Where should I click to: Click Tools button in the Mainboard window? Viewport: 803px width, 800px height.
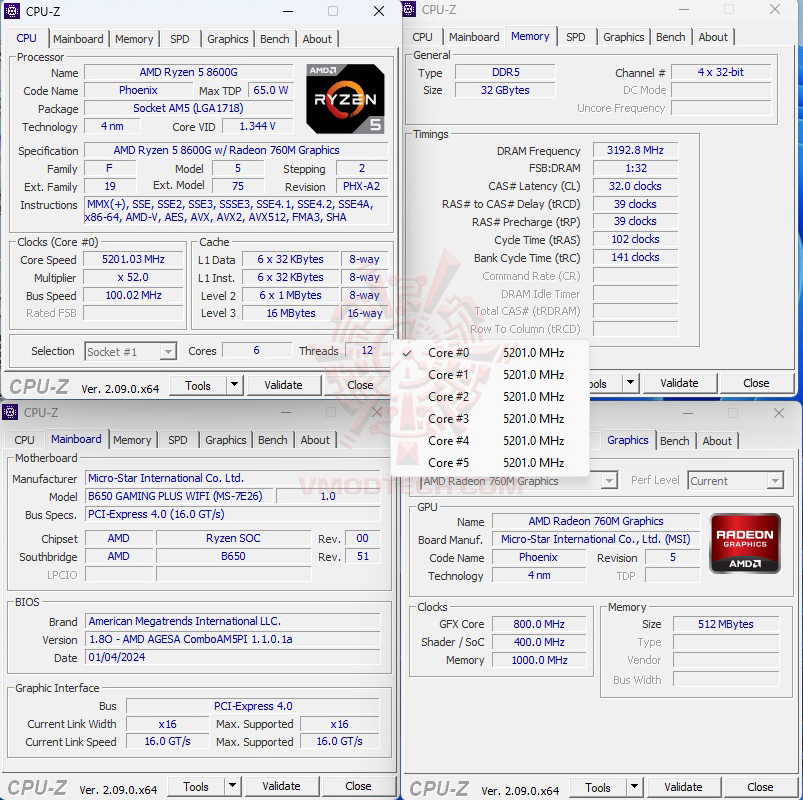point(196,786)
